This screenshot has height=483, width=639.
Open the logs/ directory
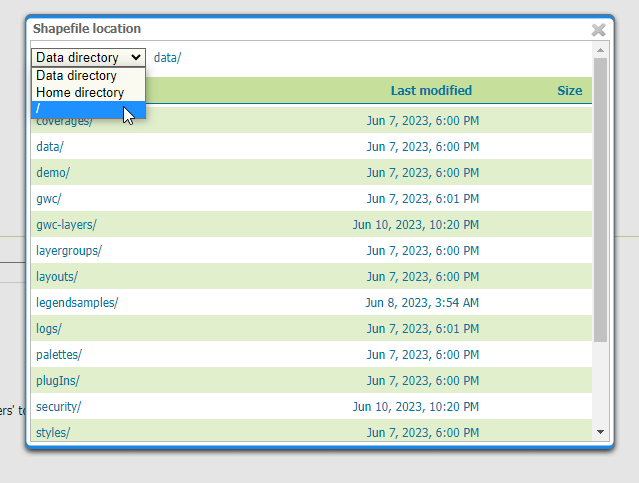[49, 328]
